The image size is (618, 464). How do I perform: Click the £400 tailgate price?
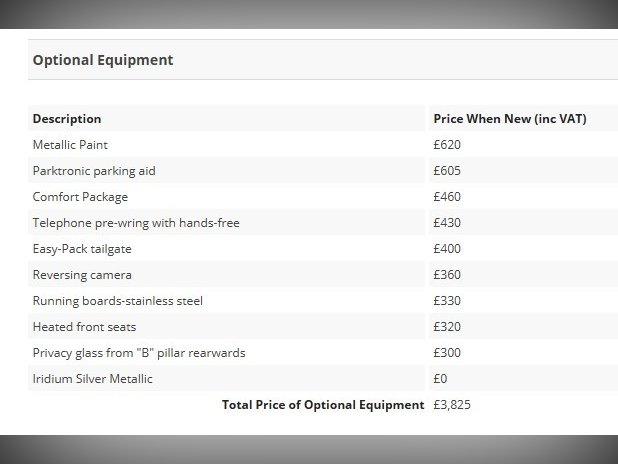447,249
